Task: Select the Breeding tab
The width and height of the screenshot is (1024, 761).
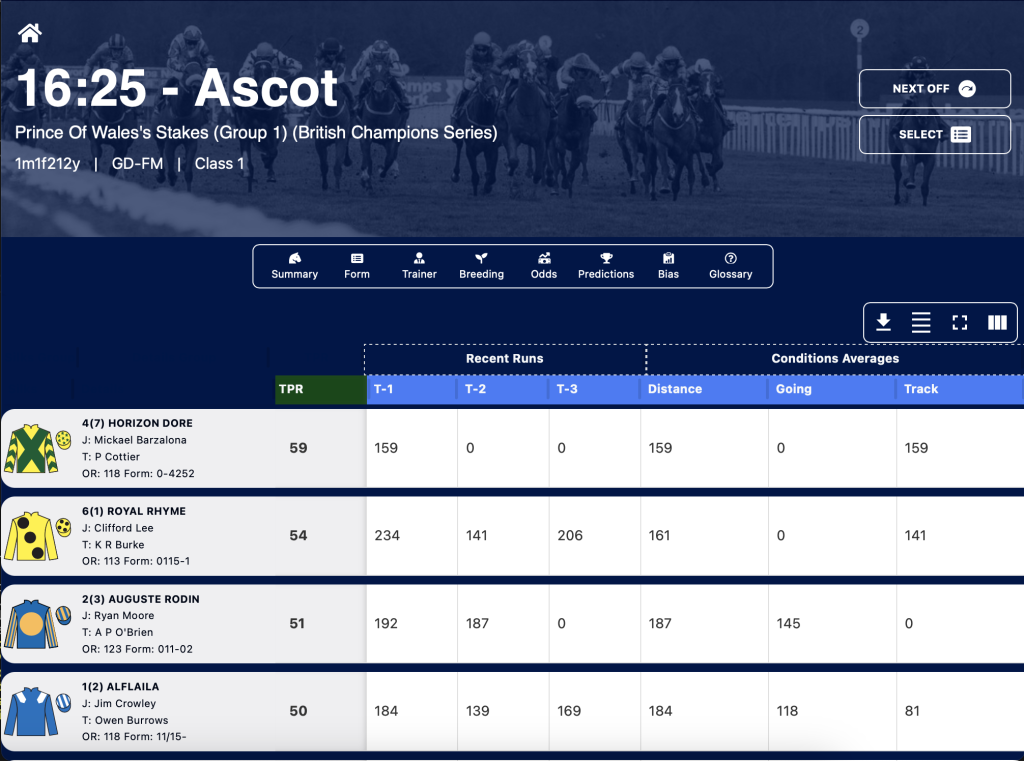Action: click(481, 266)
